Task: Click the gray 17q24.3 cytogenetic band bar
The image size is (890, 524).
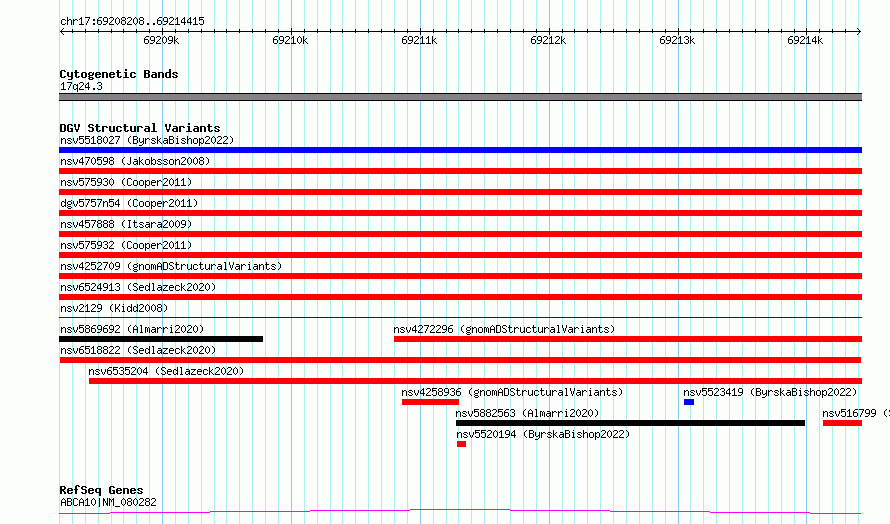Action: pyautogui.click(x=460, y=97)
